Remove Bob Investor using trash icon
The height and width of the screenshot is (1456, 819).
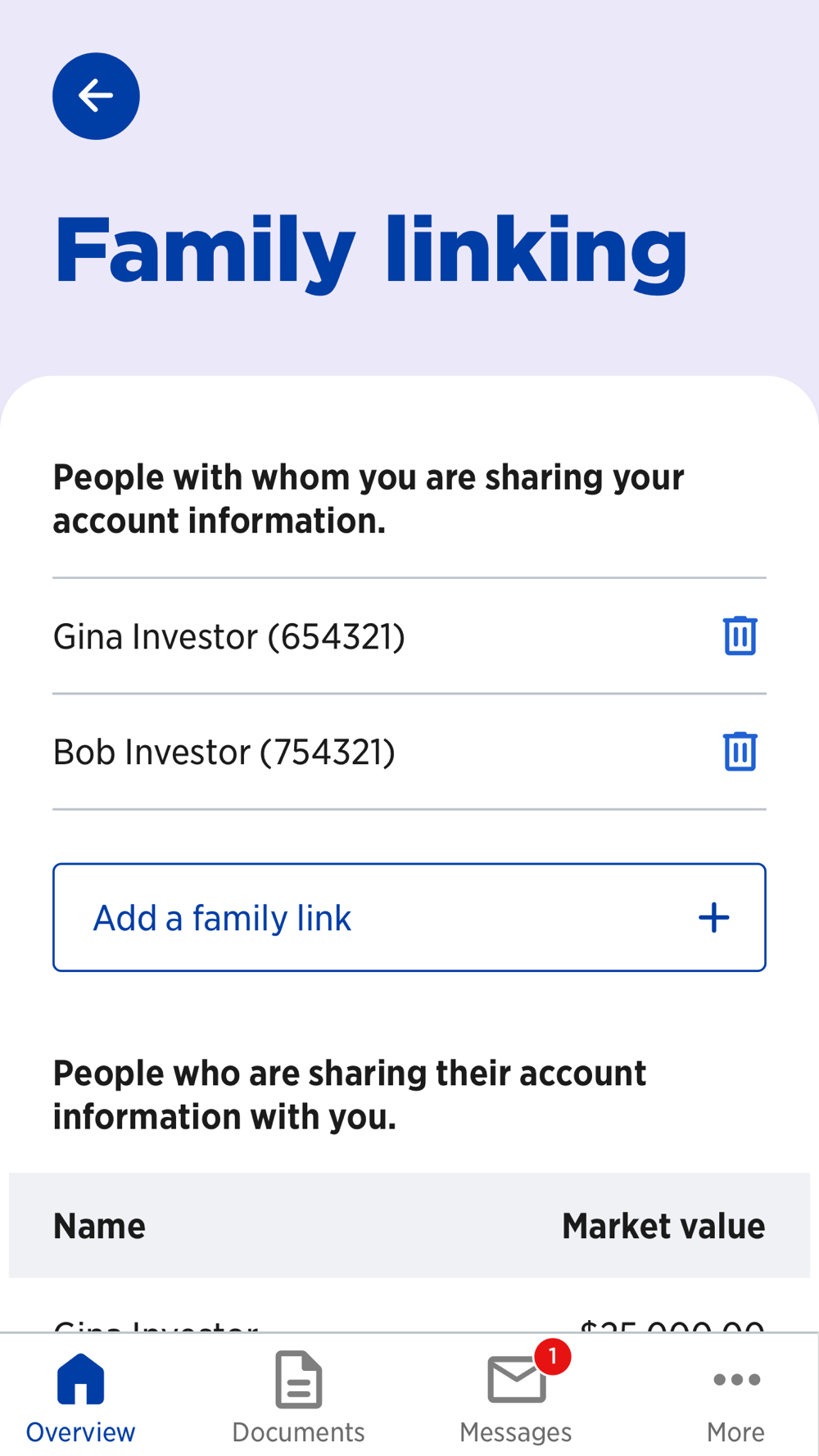click(740, 752)
